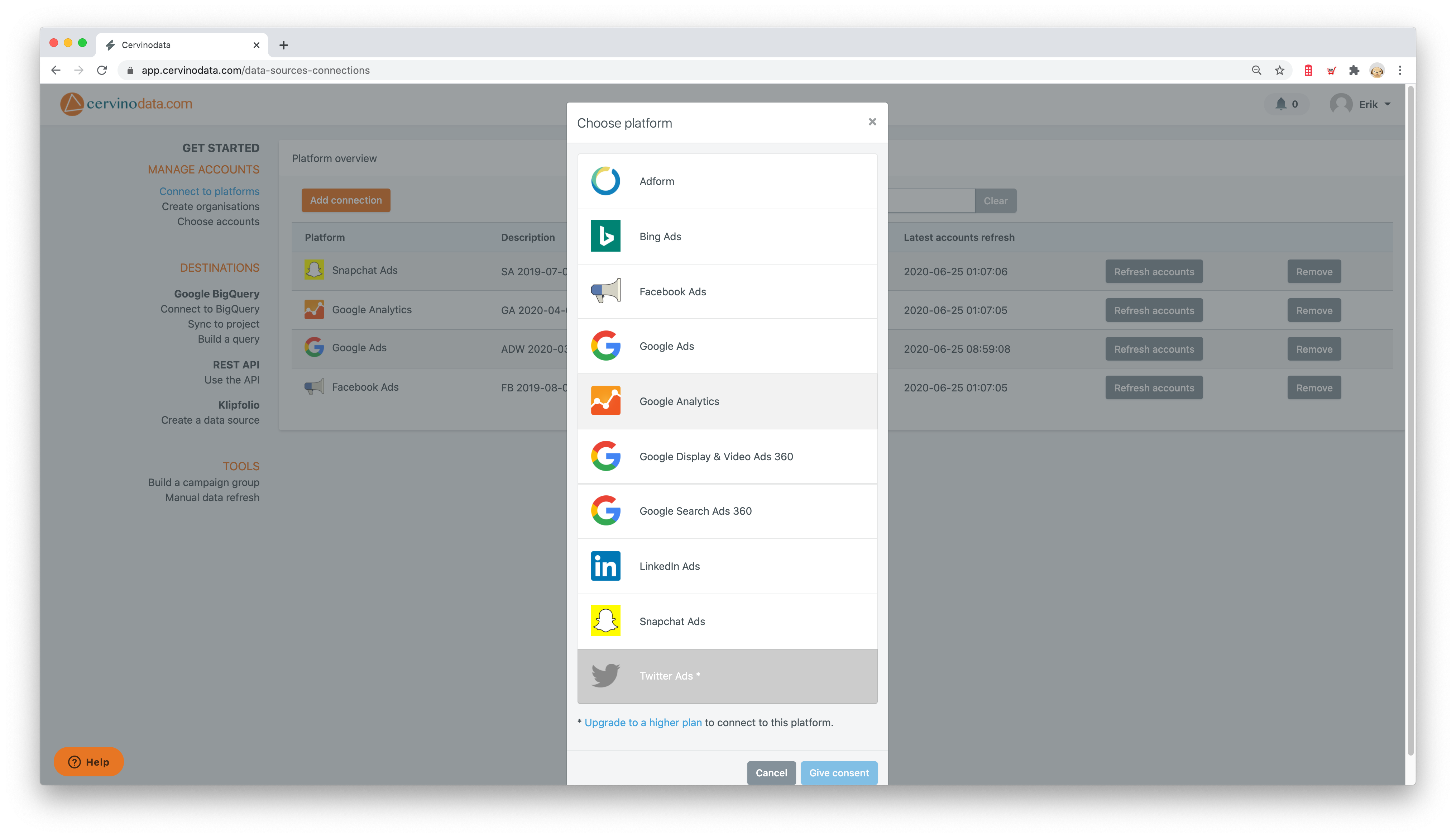Viewport: 1456px width, 838px height.
Task: Click the Facebook Ads icon in platform table
Action: pos(313,387)
